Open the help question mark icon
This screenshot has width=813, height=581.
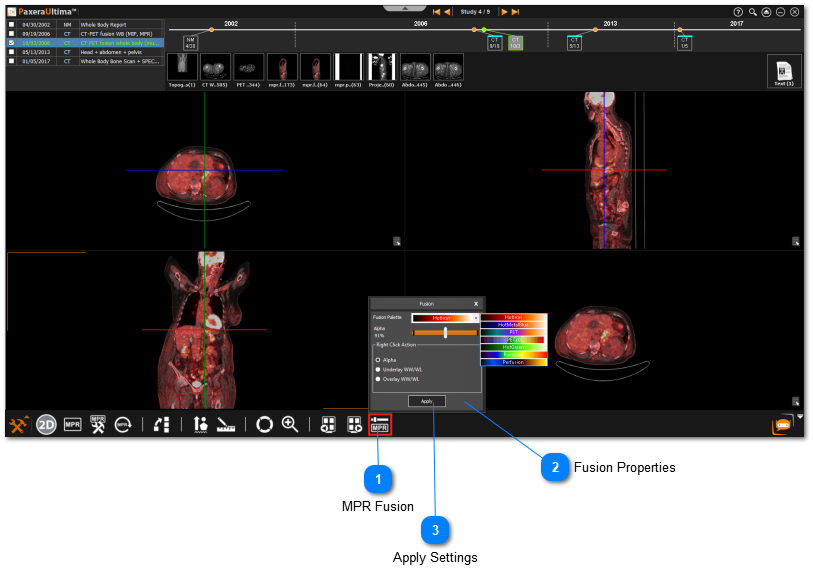[x=738, y=12]
